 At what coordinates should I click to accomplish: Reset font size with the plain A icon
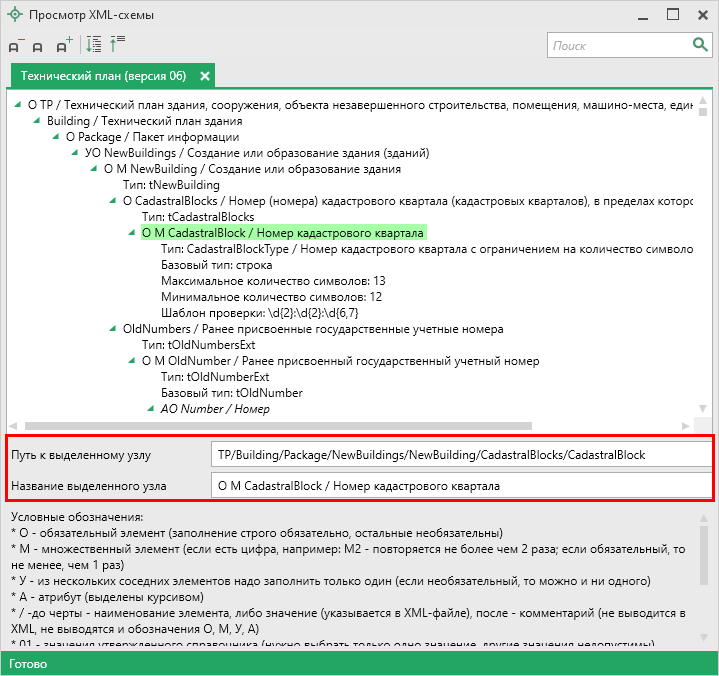coord(38,46)
